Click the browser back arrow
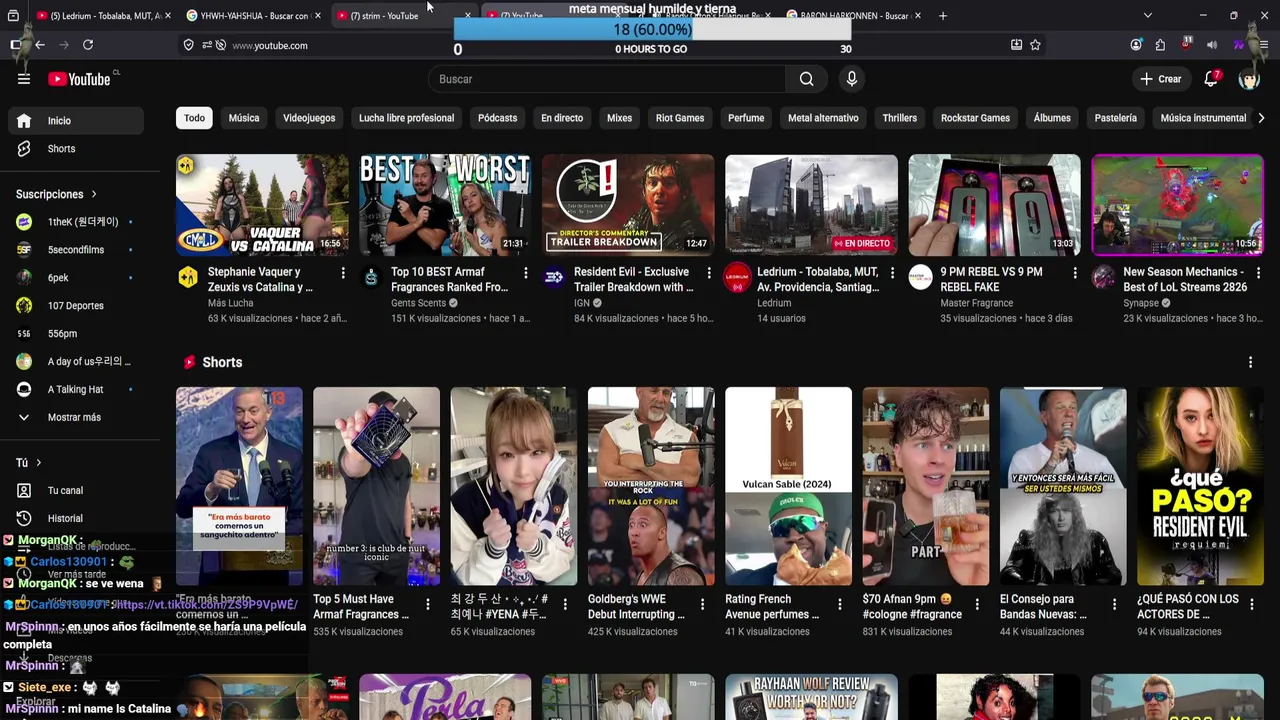The width and height of the screenshot is (1280, 720). (40, 45)
